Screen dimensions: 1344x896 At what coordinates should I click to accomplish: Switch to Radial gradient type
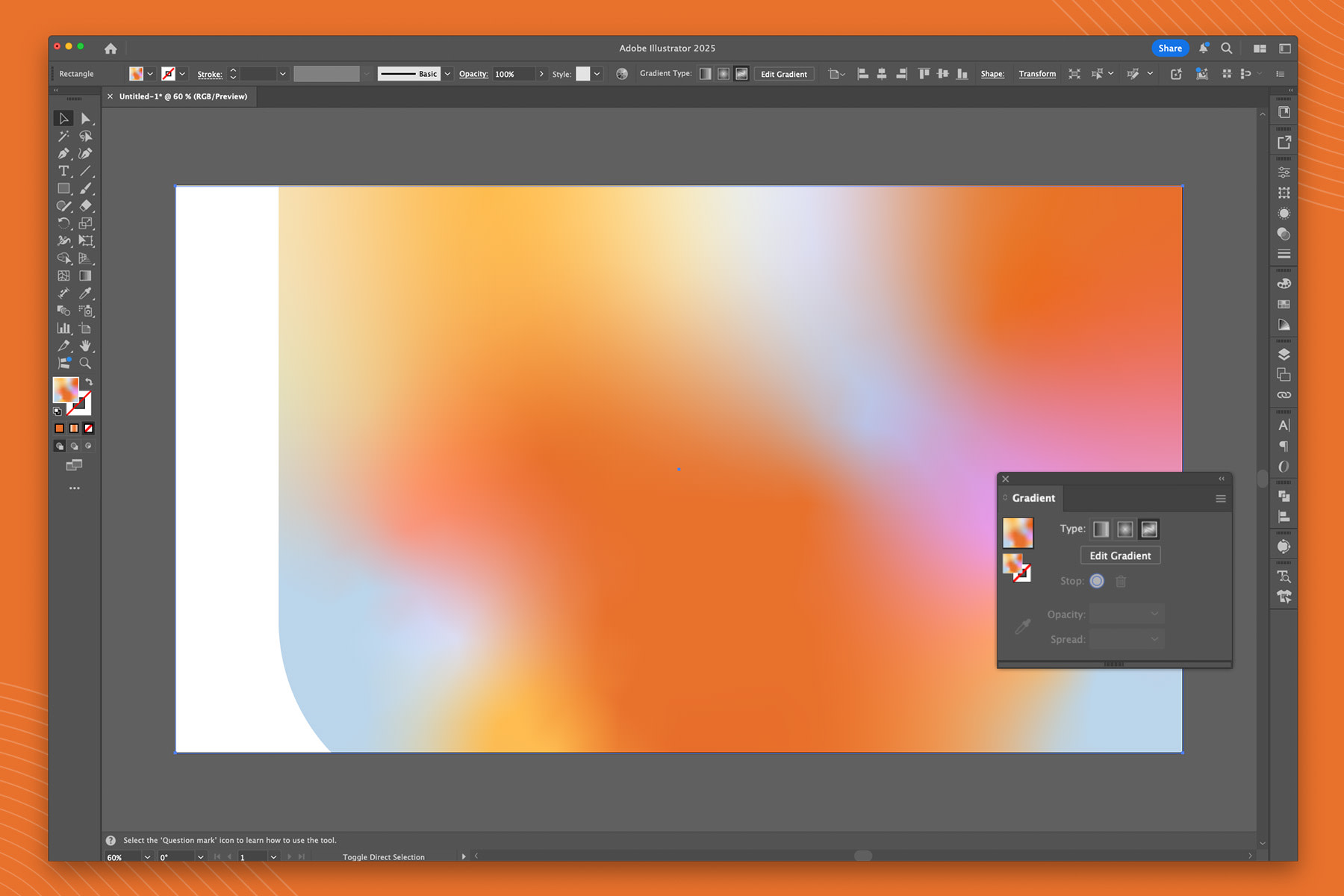point(1124,529)
